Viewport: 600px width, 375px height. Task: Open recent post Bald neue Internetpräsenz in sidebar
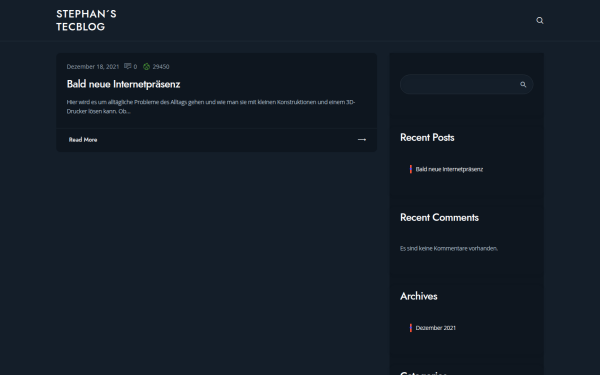click(x=449, y=169)
